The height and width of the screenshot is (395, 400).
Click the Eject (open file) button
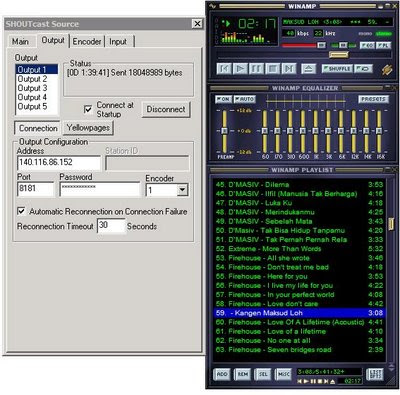tap(309, 69)
